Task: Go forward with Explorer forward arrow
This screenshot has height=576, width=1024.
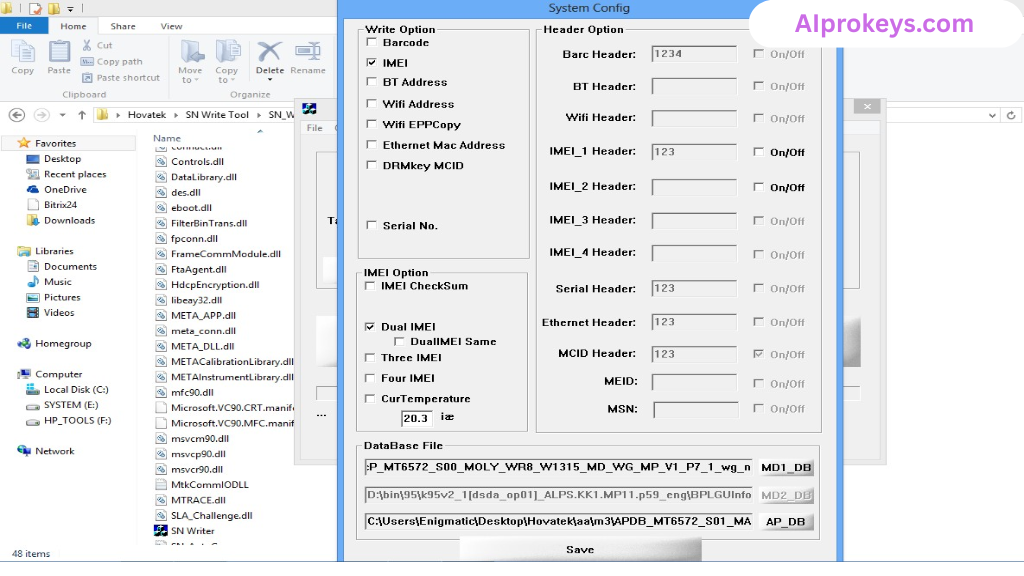Action: coord(41,115)
